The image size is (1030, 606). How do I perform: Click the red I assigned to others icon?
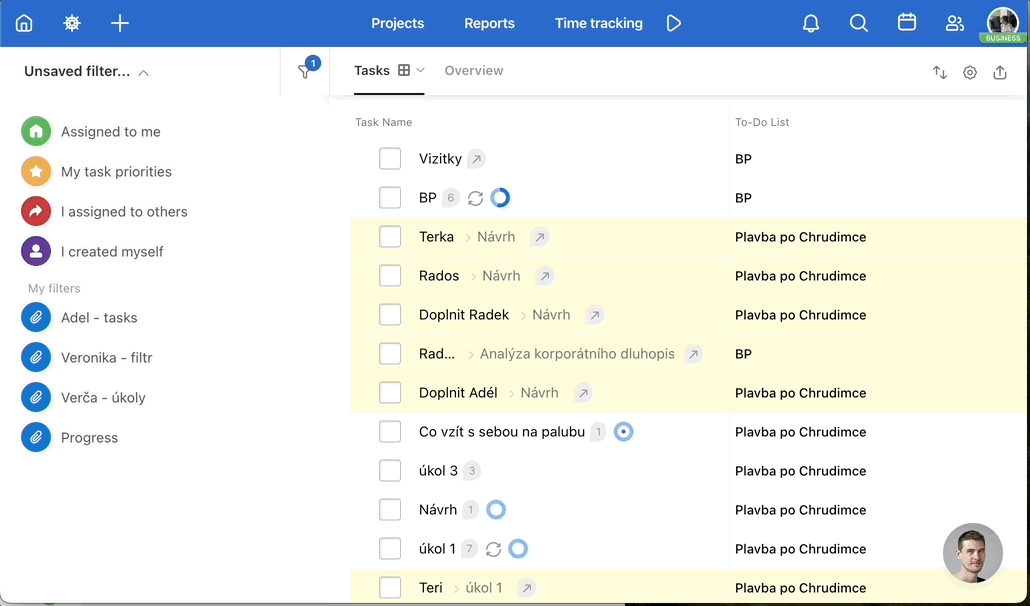(x=36, y=211)
